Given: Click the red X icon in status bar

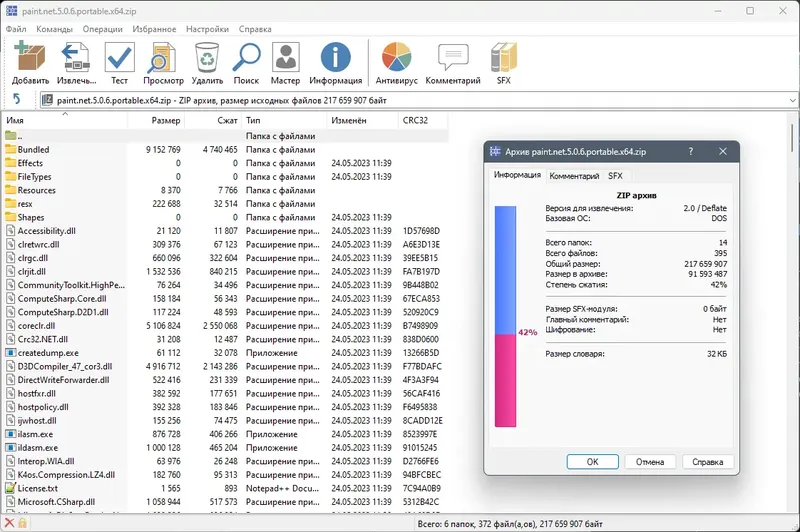Looking at the screenshot, I should (9, 523).
